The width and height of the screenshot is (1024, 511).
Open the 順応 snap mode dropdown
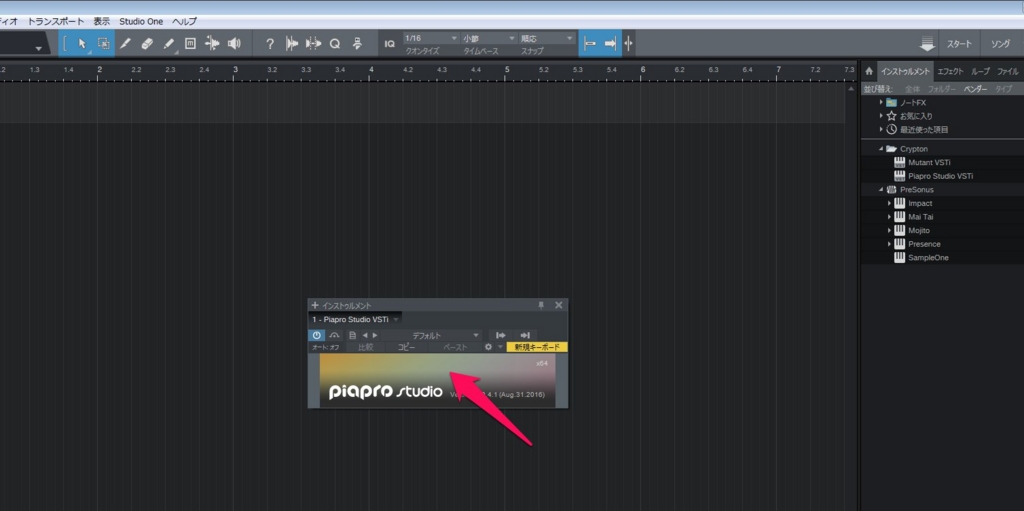547,39
